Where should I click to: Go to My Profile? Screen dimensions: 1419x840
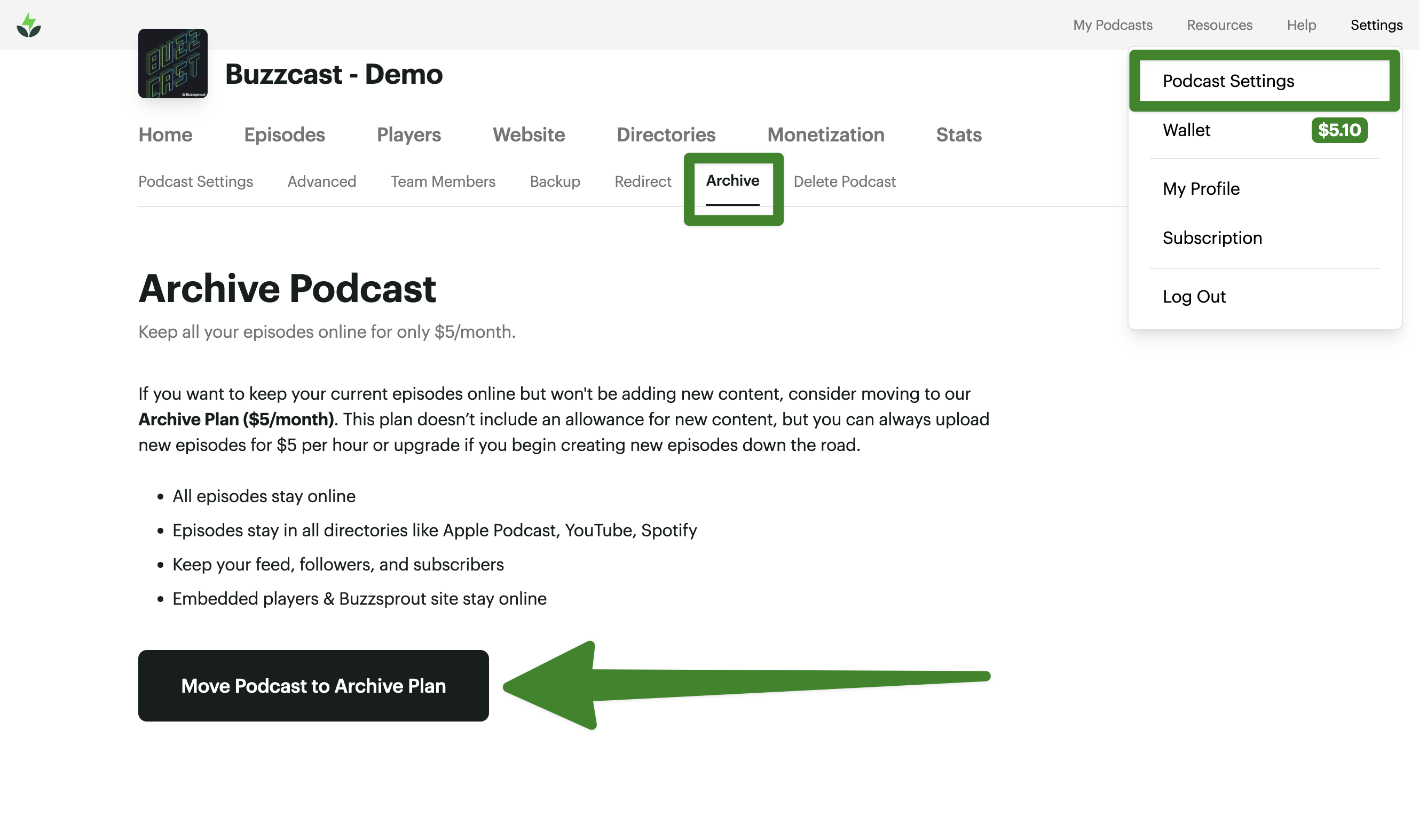click(x=1201, y=188)
